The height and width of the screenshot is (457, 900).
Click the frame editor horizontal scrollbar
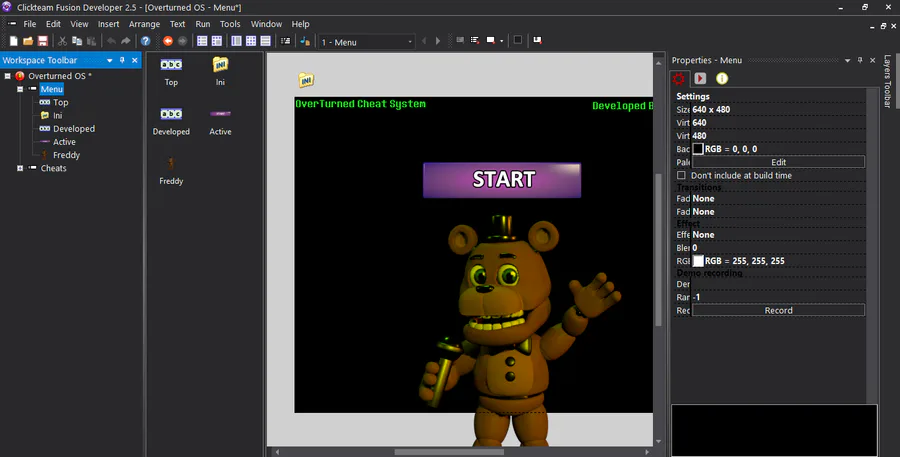click(x=449, y=452)
